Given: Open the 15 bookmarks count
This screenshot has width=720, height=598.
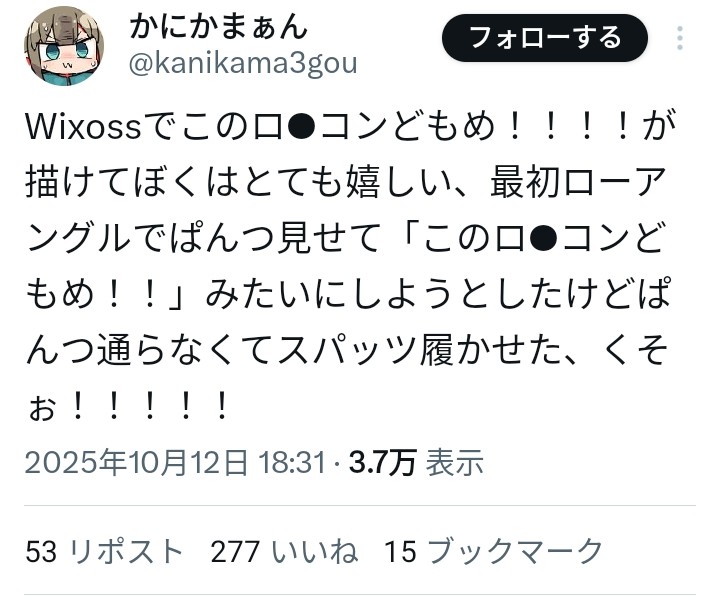Looking at the screenshot, I should tap(400, 551).
